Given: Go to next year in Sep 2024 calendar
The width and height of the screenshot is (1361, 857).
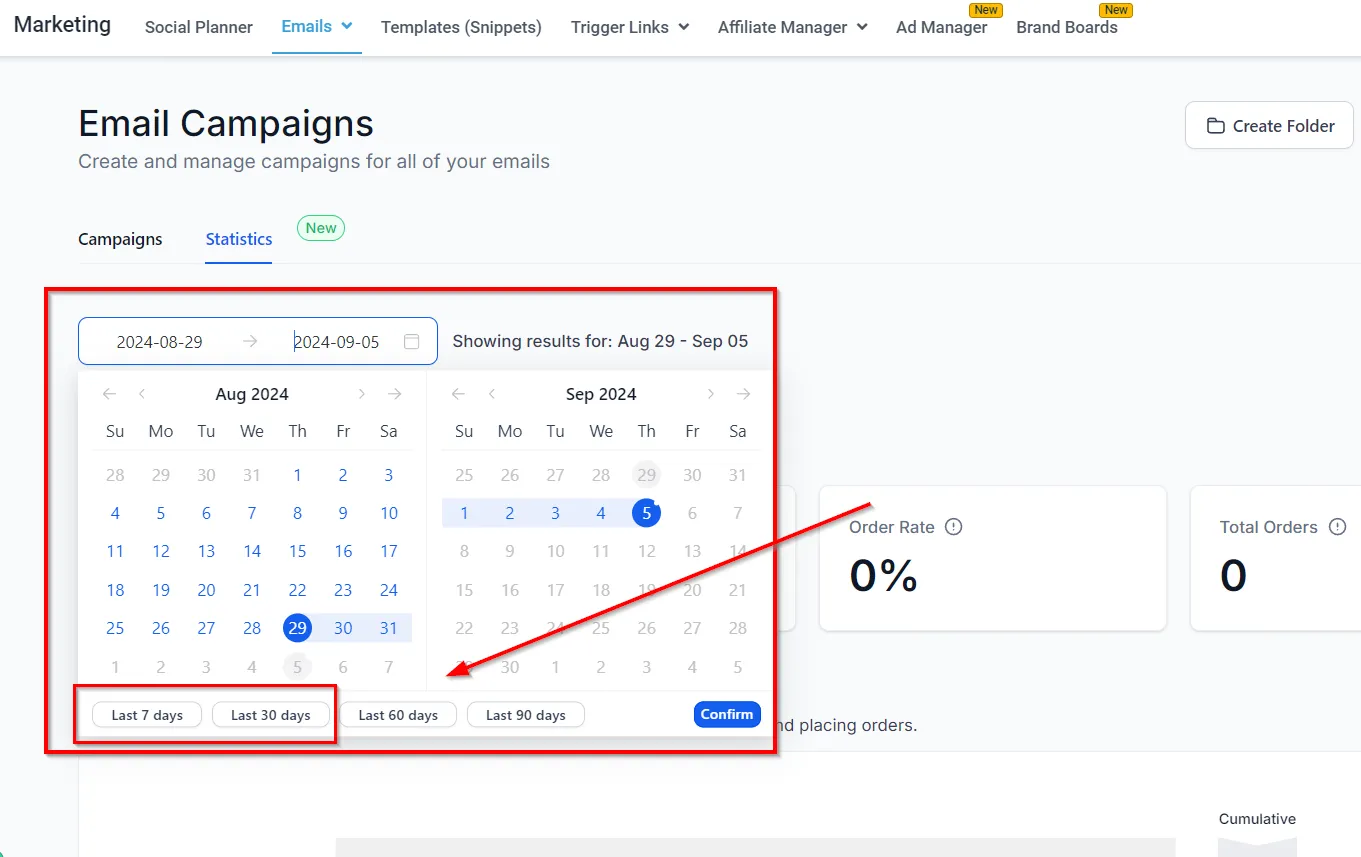Looking at the screenshot, I should click(x=743, y=394).
